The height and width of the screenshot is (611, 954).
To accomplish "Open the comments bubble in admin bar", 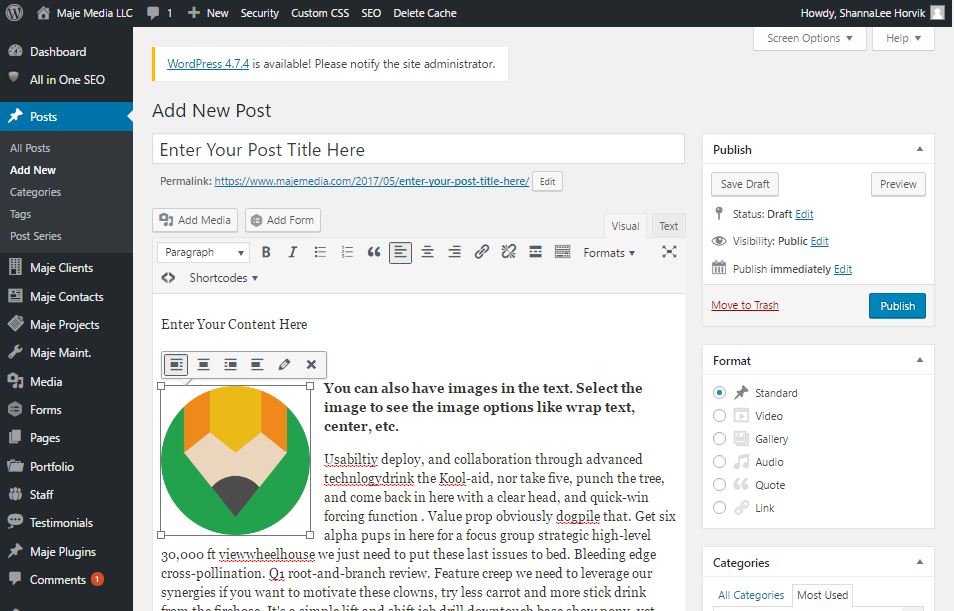I will [x=160, y=13].
